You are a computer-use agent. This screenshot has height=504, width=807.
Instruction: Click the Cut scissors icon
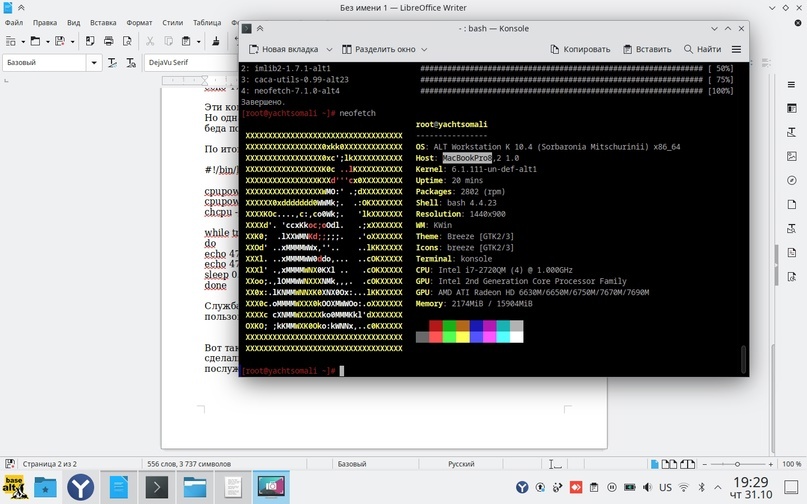150,41
